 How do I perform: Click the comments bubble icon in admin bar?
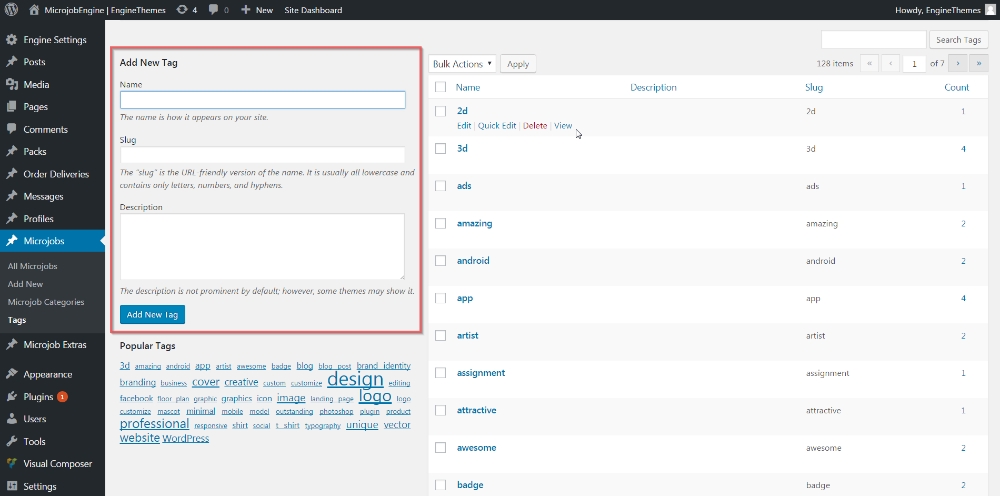coord(213,10)
